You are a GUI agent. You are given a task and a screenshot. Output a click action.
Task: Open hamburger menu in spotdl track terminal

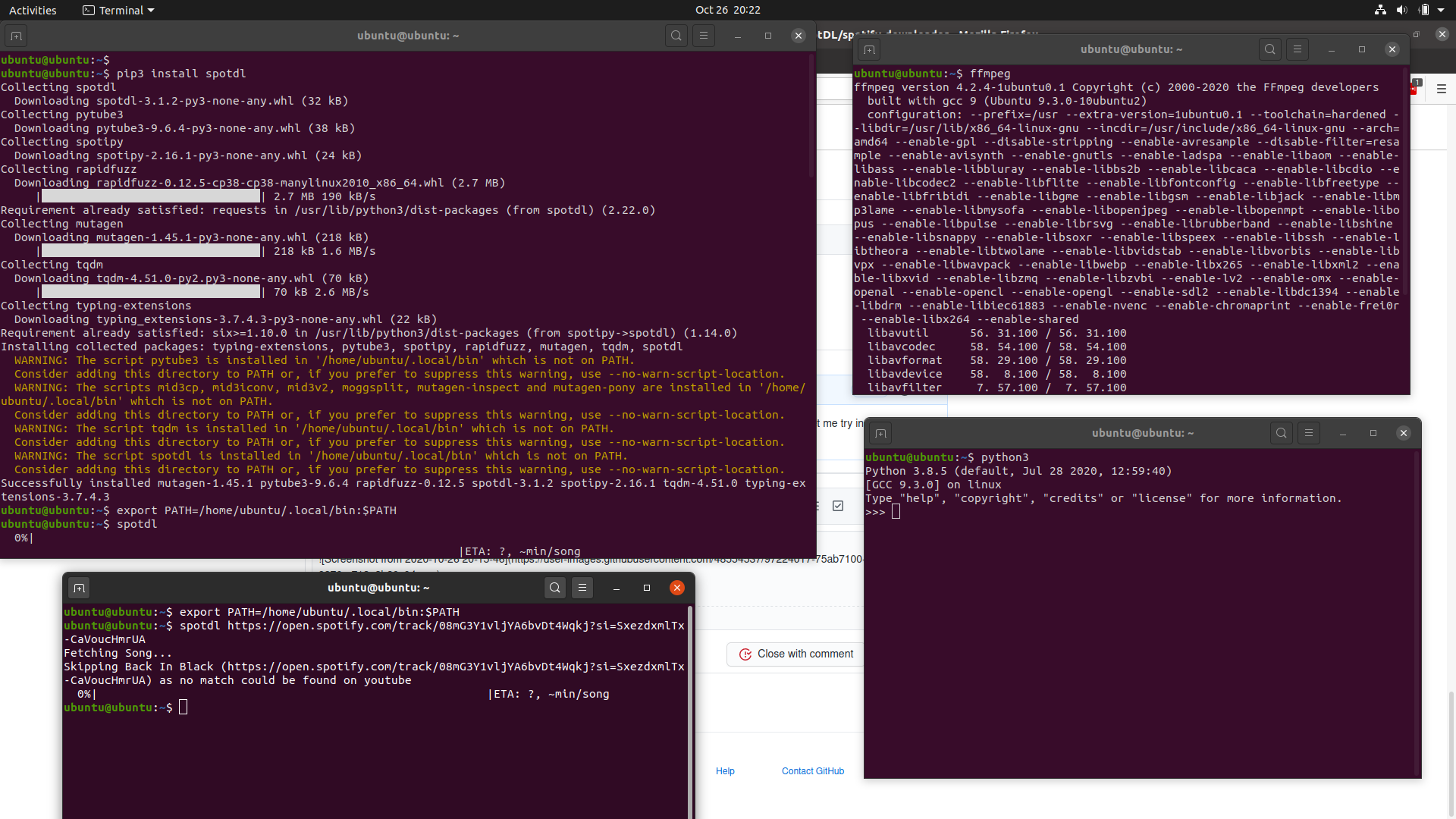tap(582, 588)
